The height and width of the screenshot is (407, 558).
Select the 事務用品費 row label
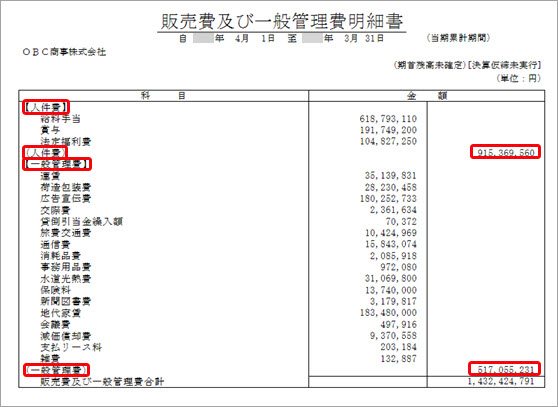[65, 267]
